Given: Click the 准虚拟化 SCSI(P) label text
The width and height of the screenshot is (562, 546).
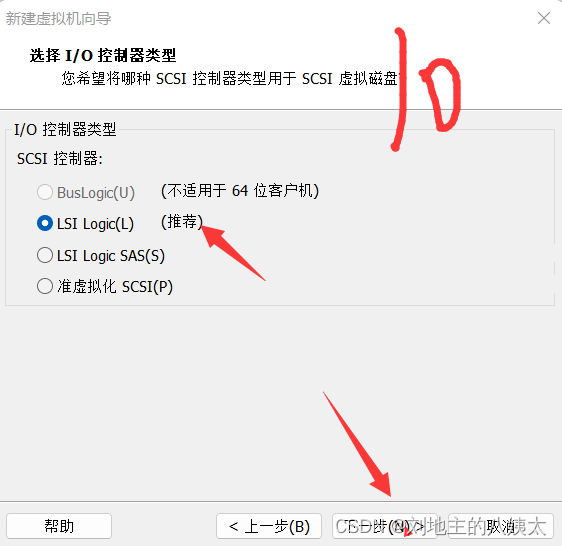Looking at the screenshot, I should [x=115, y=286].
